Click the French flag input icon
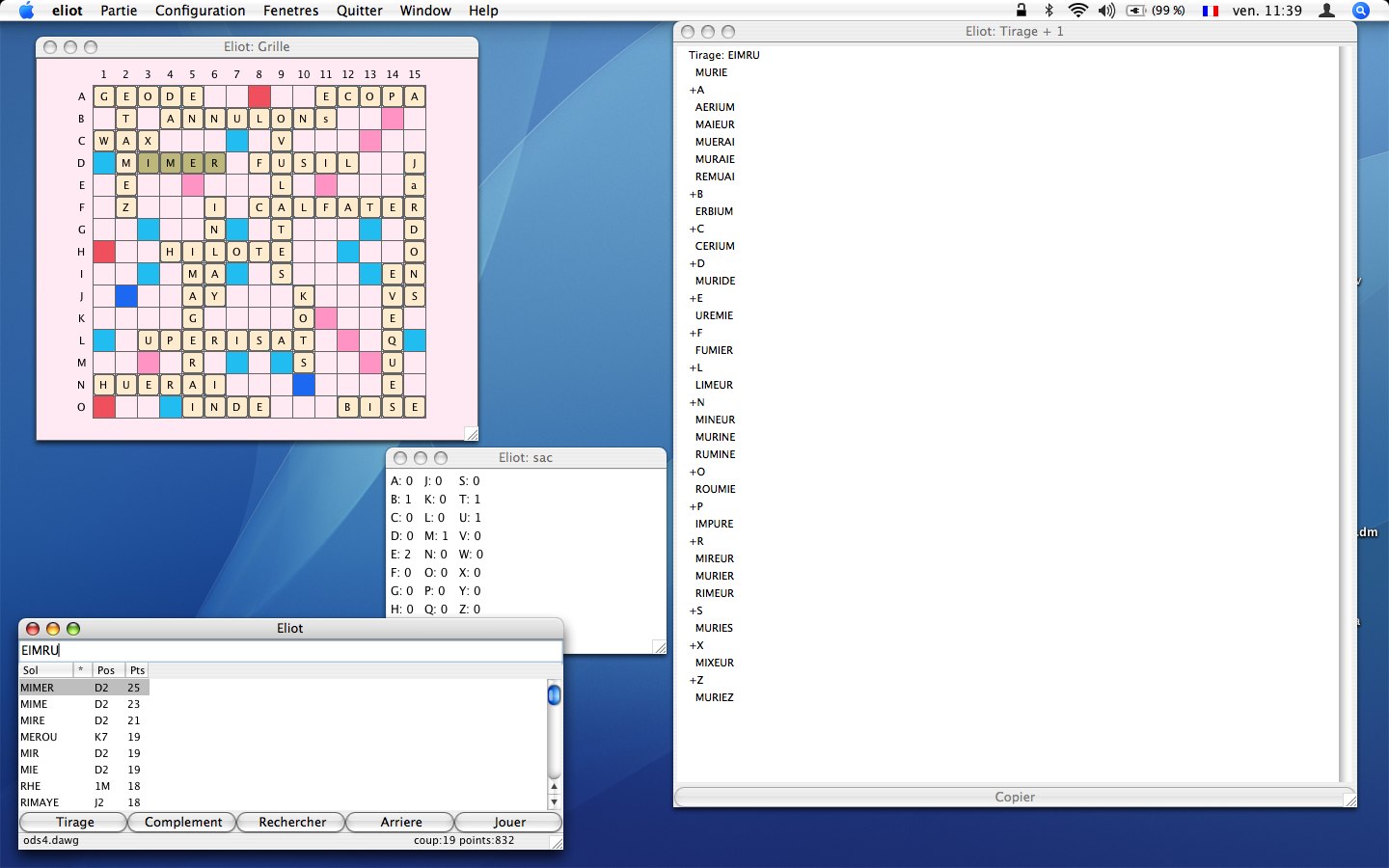Image resolution: width=1389 pixels, height=868 pixels. pyautogui.click(x=1210, y=11)
